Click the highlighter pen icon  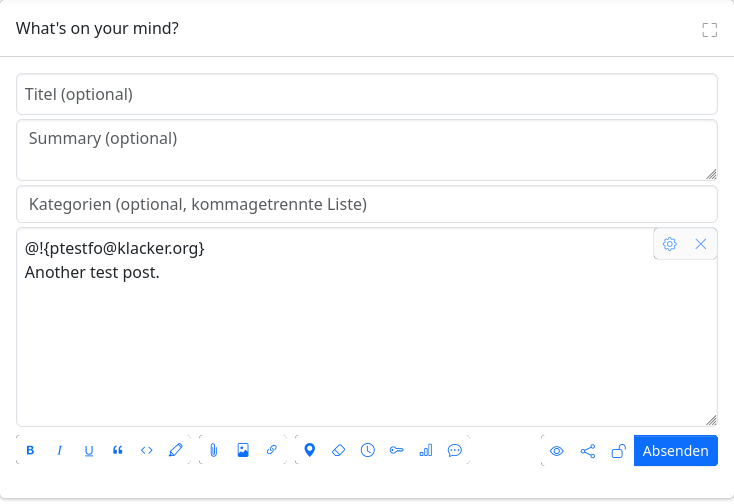(176, 450)
